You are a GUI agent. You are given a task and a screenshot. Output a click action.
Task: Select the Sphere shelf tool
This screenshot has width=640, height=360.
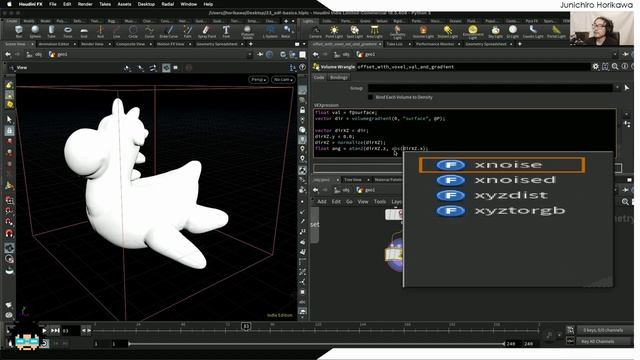[35, 31]
